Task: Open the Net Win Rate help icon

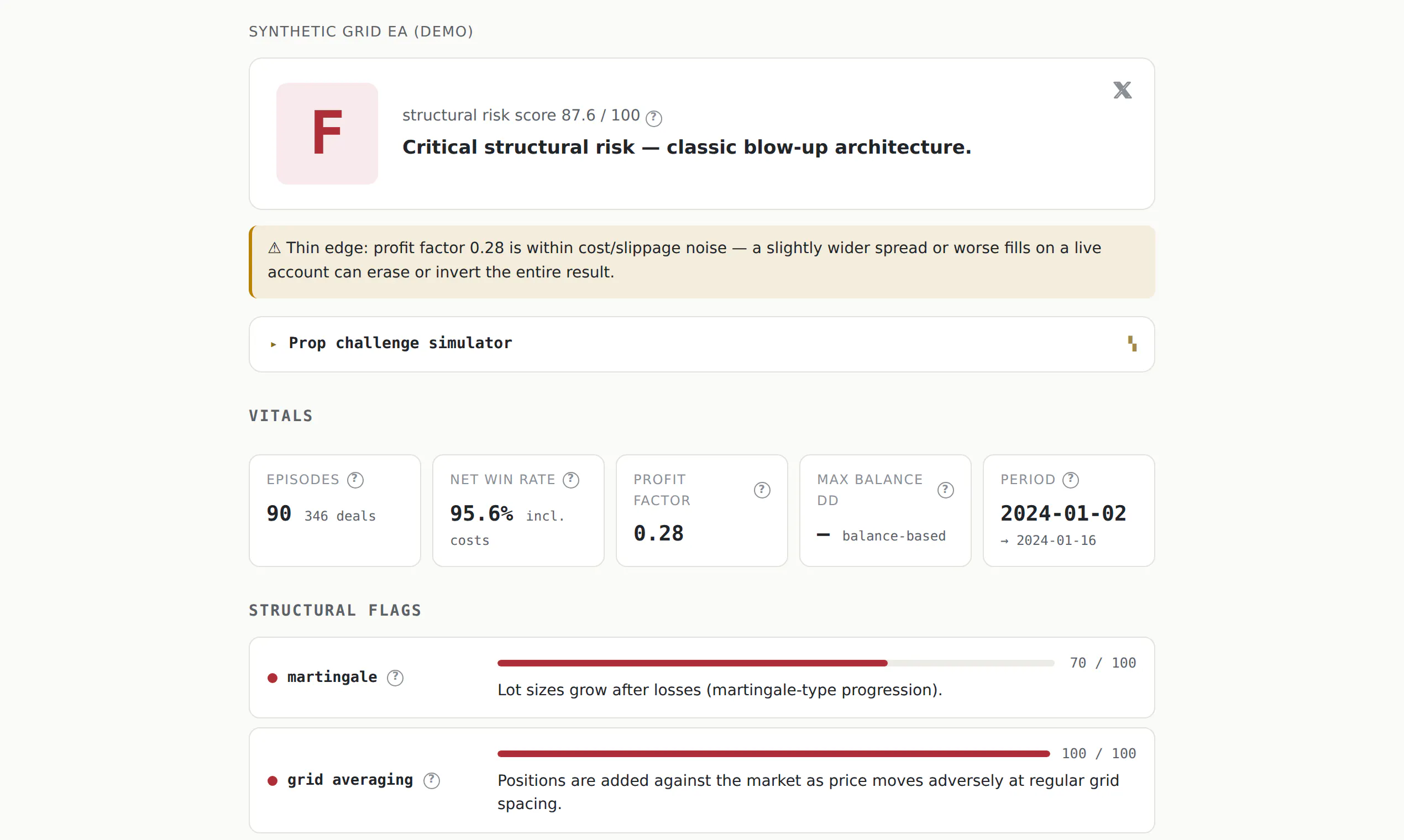Action: [571, 480]
